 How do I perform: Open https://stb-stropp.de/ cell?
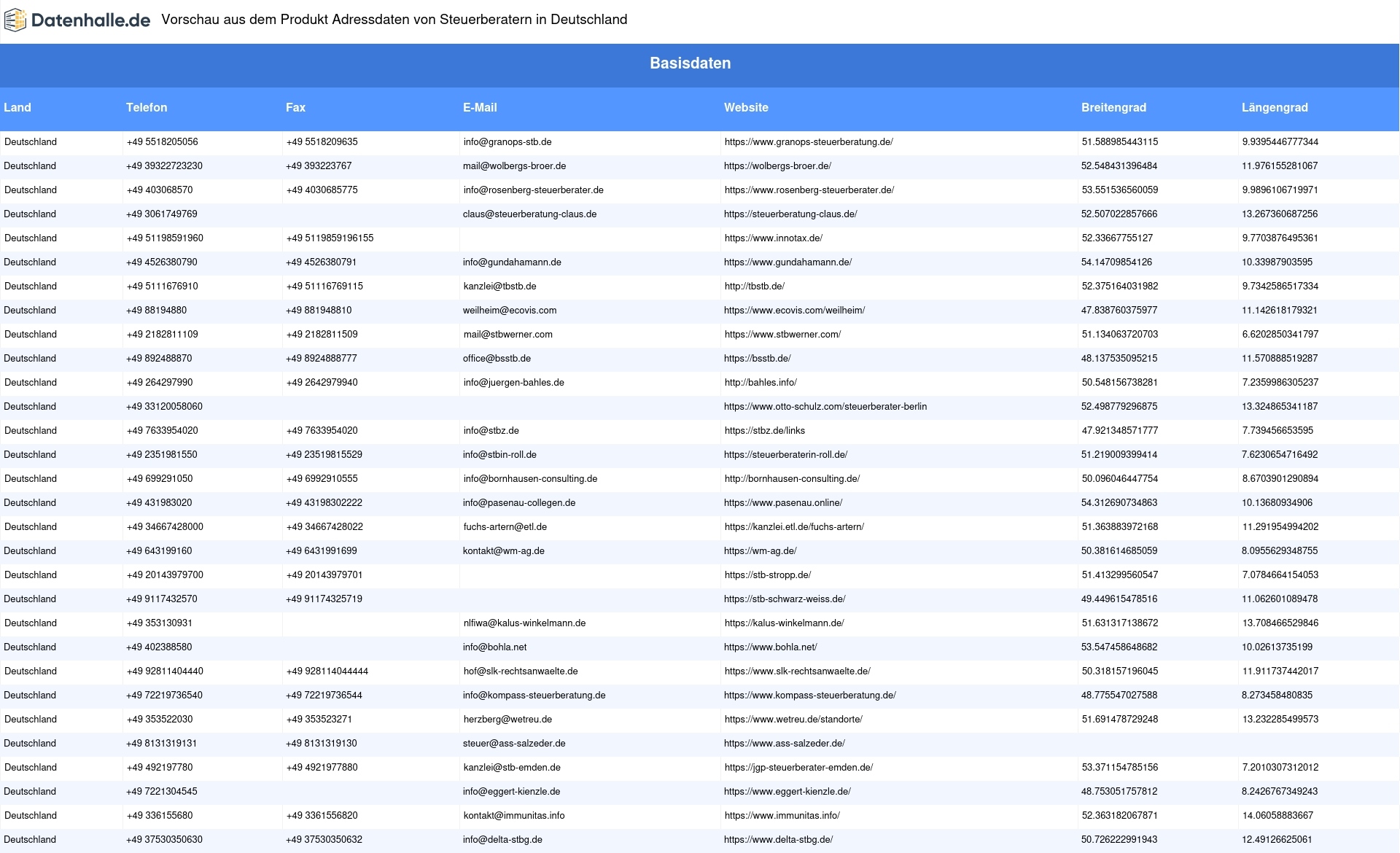tap(768, 575)
